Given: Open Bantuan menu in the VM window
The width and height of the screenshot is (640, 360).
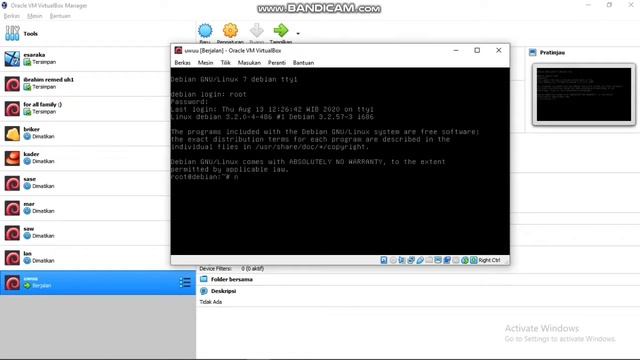Looking at the screenshot, I should coord(303,62).
